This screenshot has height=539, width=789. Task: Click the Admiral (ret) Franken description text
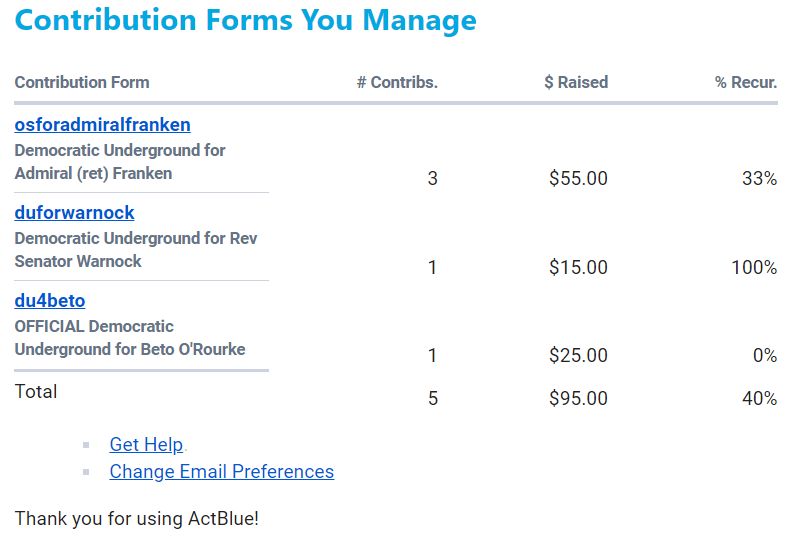click(x=94, y=174)
